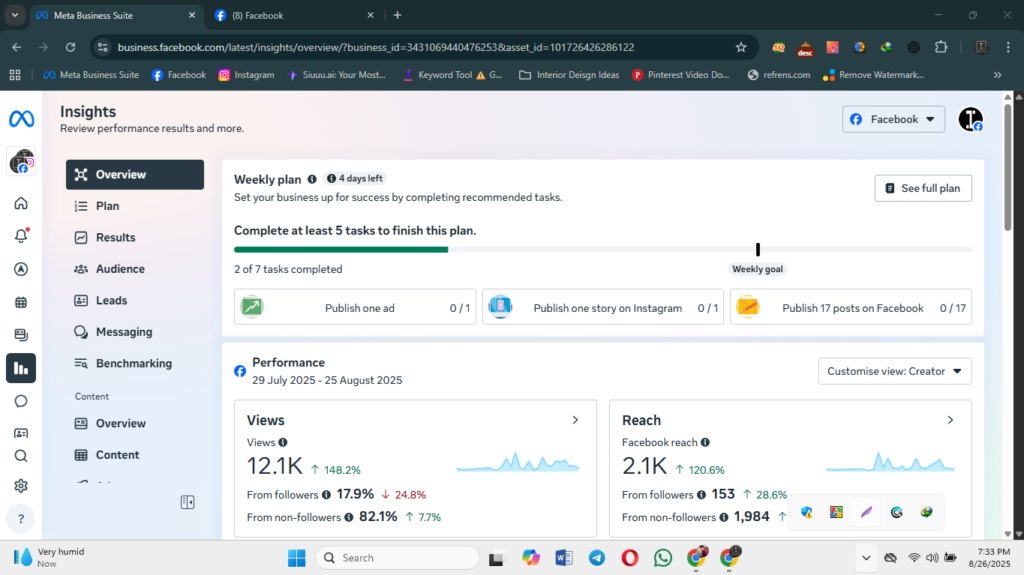Click See full plan button
The image size is (1024, 575).
pos(923,188)
